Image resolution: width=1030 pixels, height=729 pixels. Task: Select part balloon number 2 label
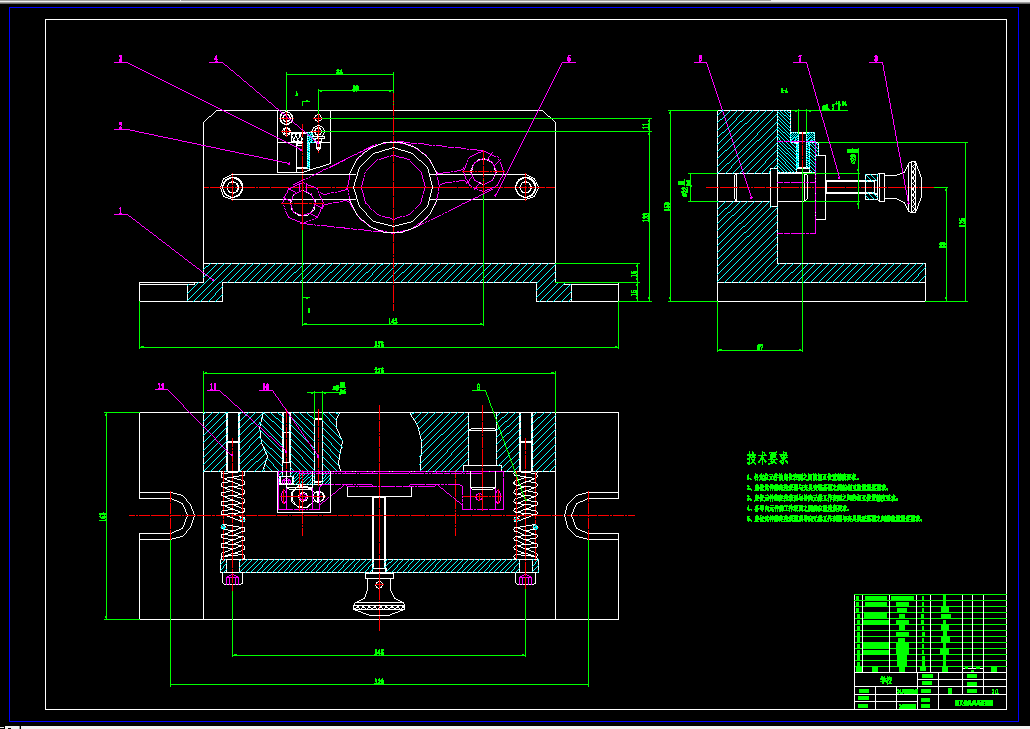120,125
